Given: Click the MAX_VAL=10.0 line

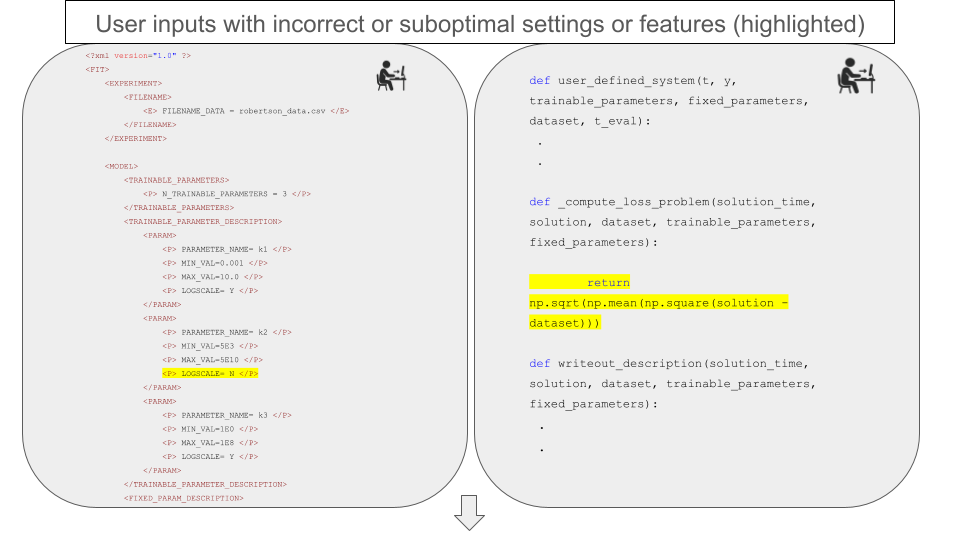Looking at the screenshot, I should (x=212, y=276).
